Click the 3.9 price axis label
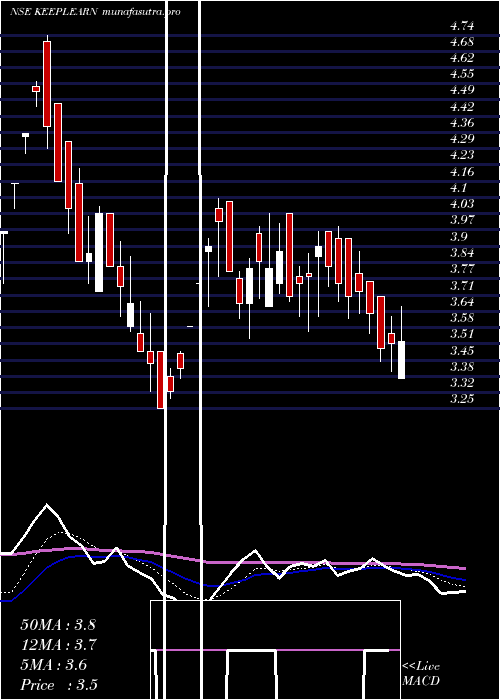Viewport: 500px width, 700px height. 458,237
